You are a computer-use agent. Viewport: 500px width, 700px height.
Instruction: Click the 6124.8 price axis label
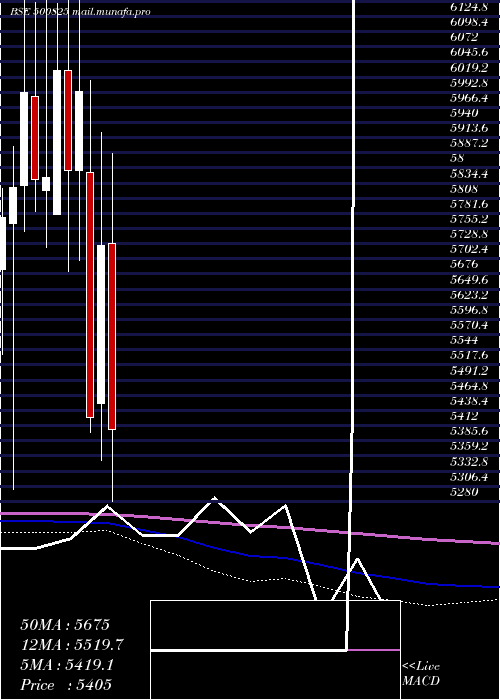(469, 7)
